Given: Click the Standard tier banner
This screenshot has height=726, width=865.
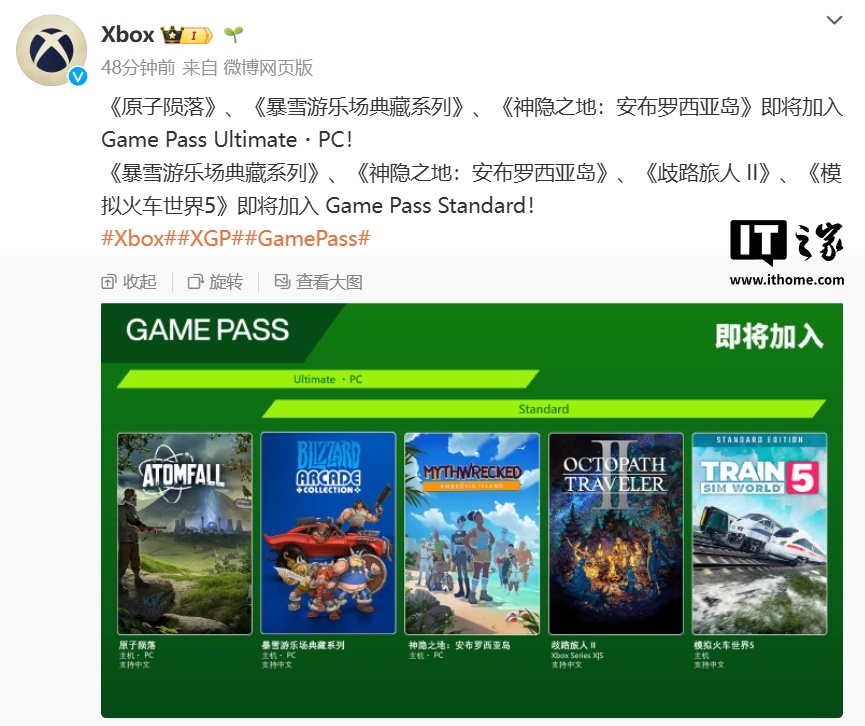Looking at the screenshot, I should coord(543,409).
